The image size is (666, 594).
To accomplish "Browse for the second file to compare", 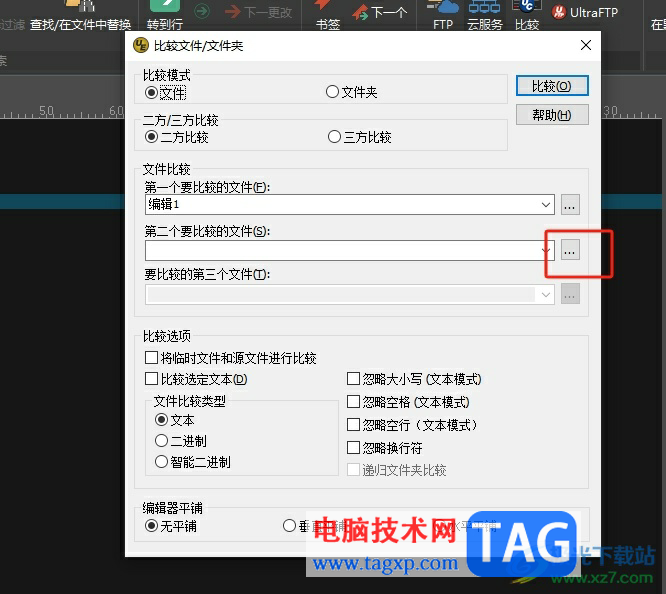I will pos(570,251).
